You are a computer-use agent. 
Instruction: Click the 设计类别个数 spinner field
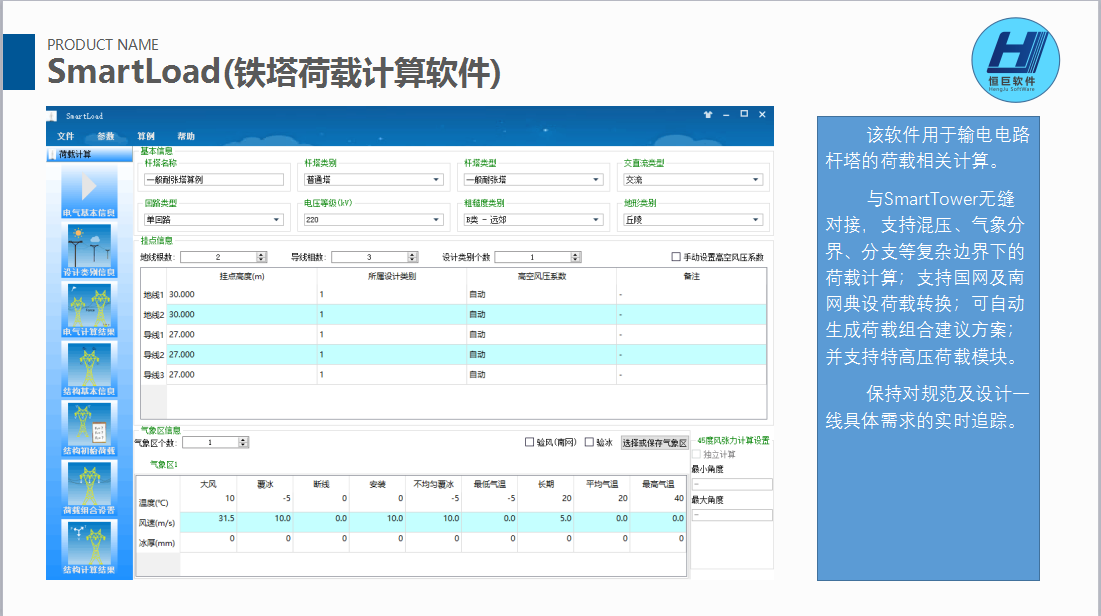point(538,257)
